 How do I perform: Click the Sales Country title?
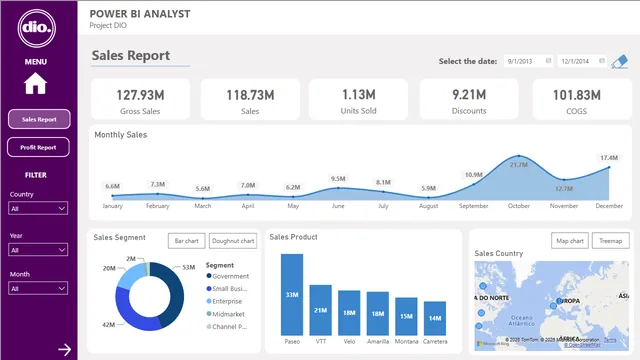[499, 253]
